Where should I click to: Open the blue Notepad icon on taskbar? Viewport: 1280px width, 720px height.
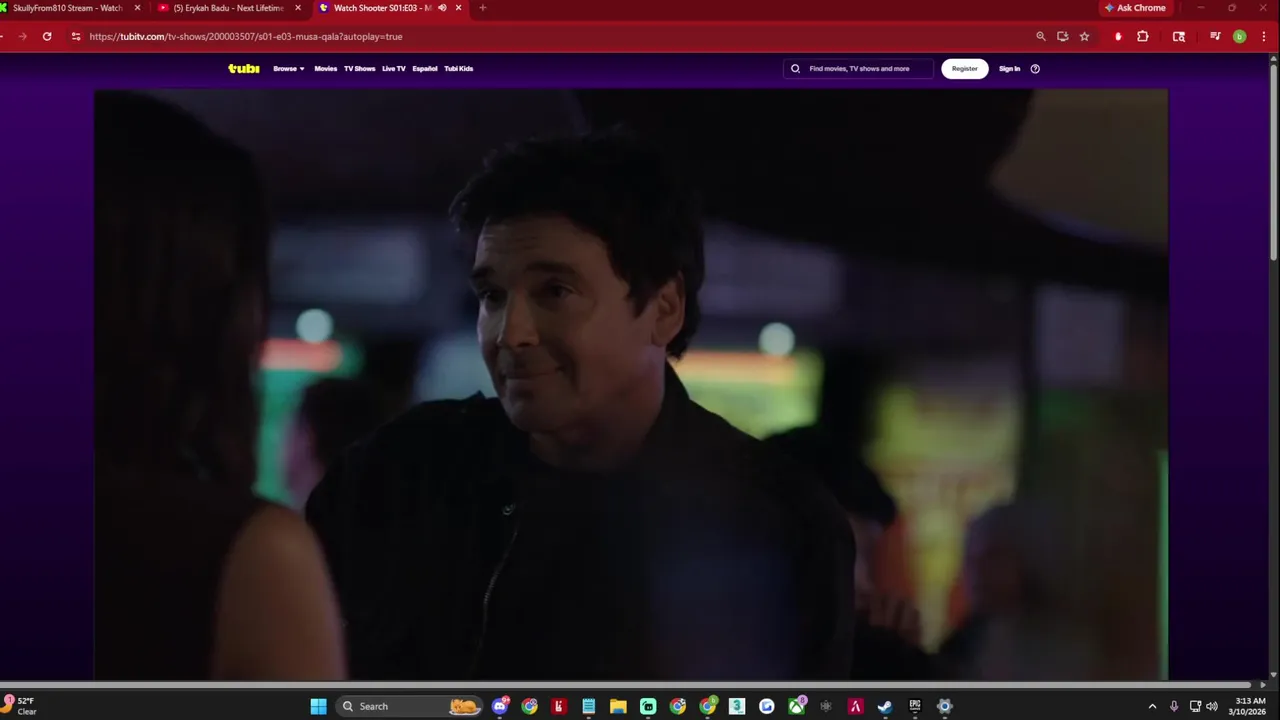[589, 706]
